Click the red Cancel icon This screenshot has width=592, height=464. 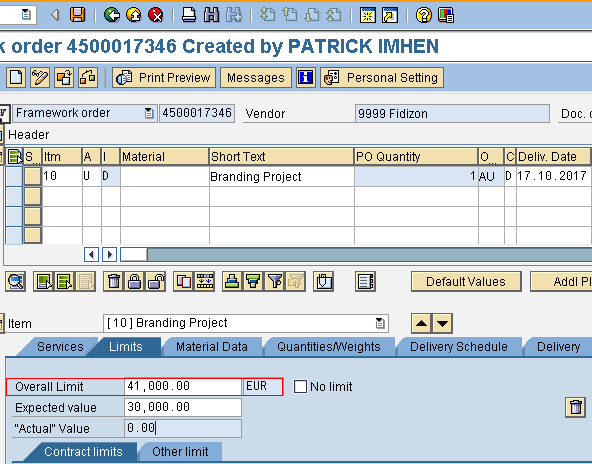click(156, 15)
